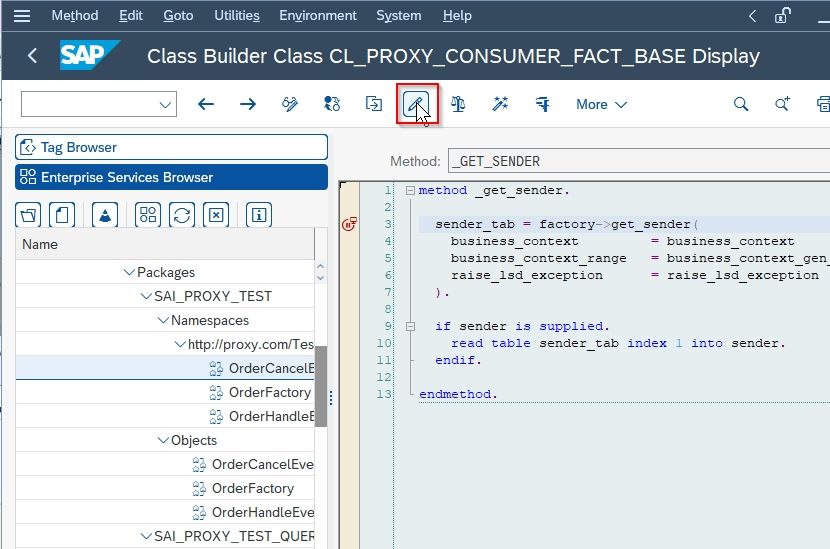The image size is (830, 549).
Task: Click the Print icon at toolbar edge
Action: 824,104
